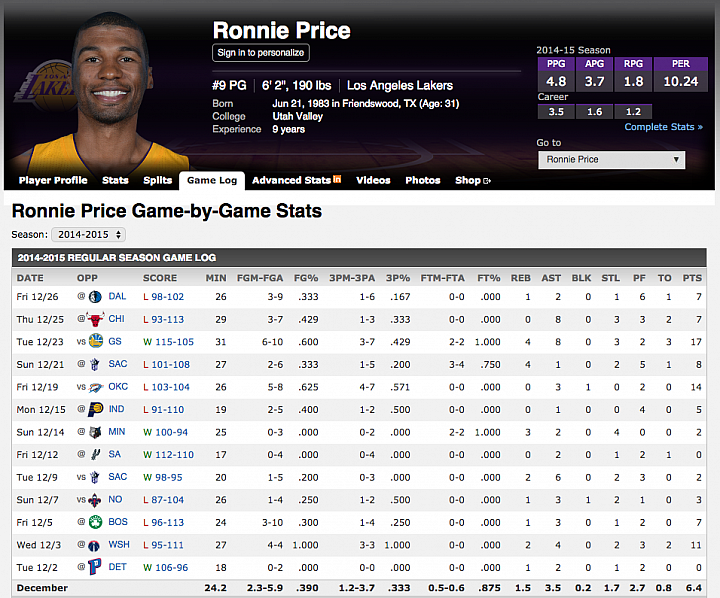Open the Shop tab menu
The width and height of the screenshot is (720, 598).
[472, 181]
